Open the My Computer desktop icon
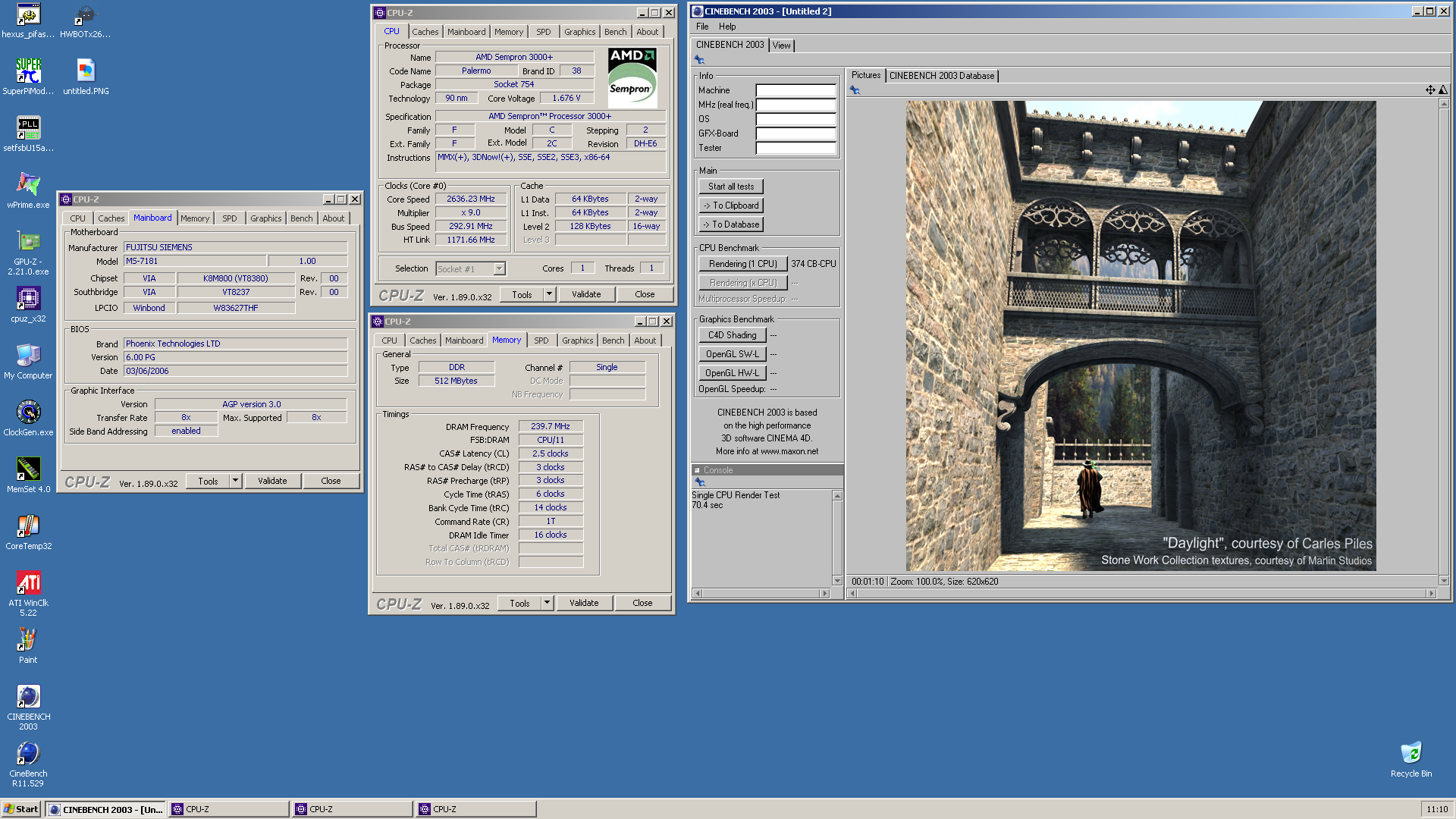Image resolution: width=1456 pixels, height=819 pixels. point(28,362)
